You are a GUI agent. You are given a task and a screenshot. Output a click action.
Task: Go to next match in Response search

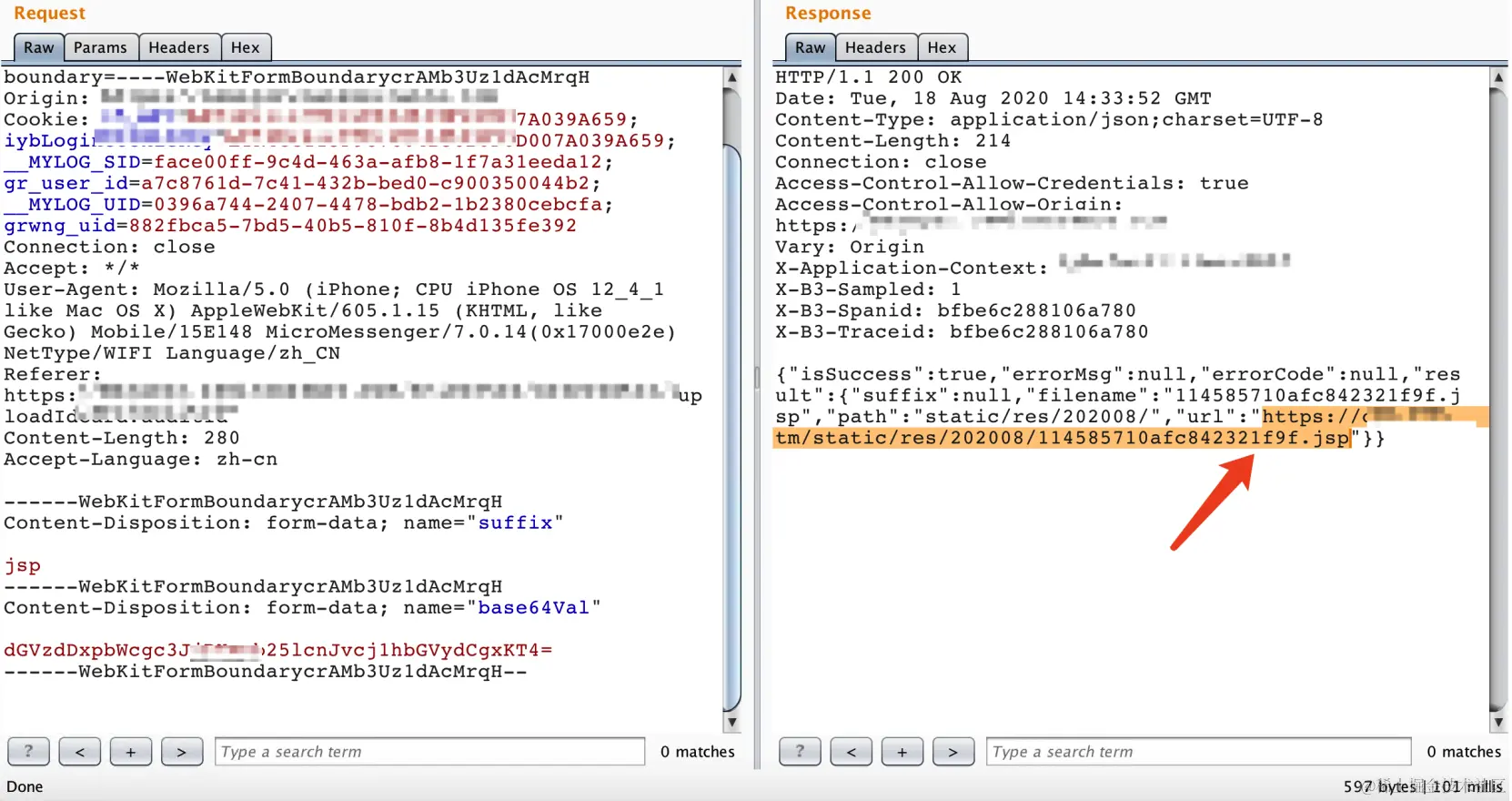pos(953,752)
